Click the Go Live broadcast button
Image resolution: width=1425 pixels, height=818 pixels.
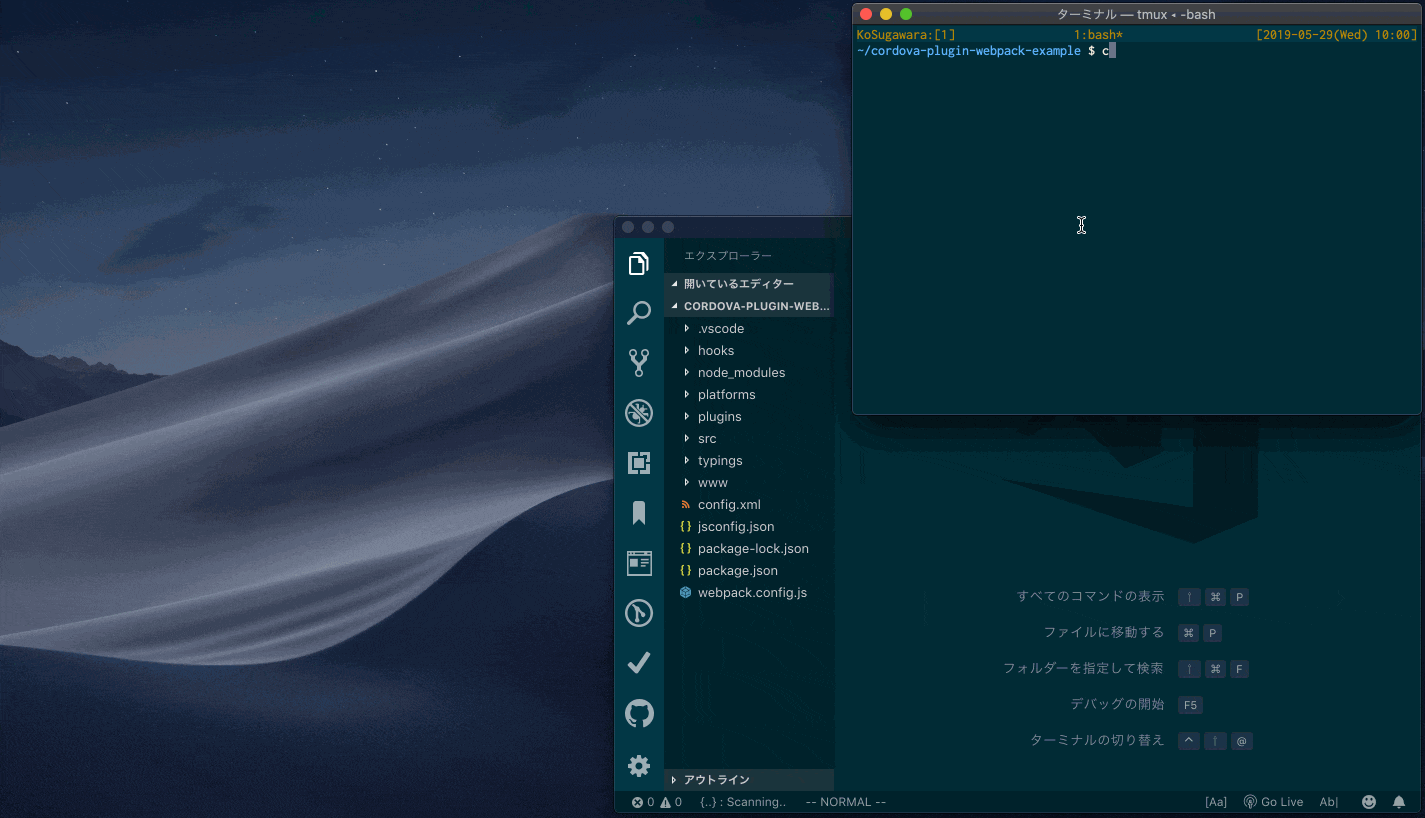pos(1273,802)
